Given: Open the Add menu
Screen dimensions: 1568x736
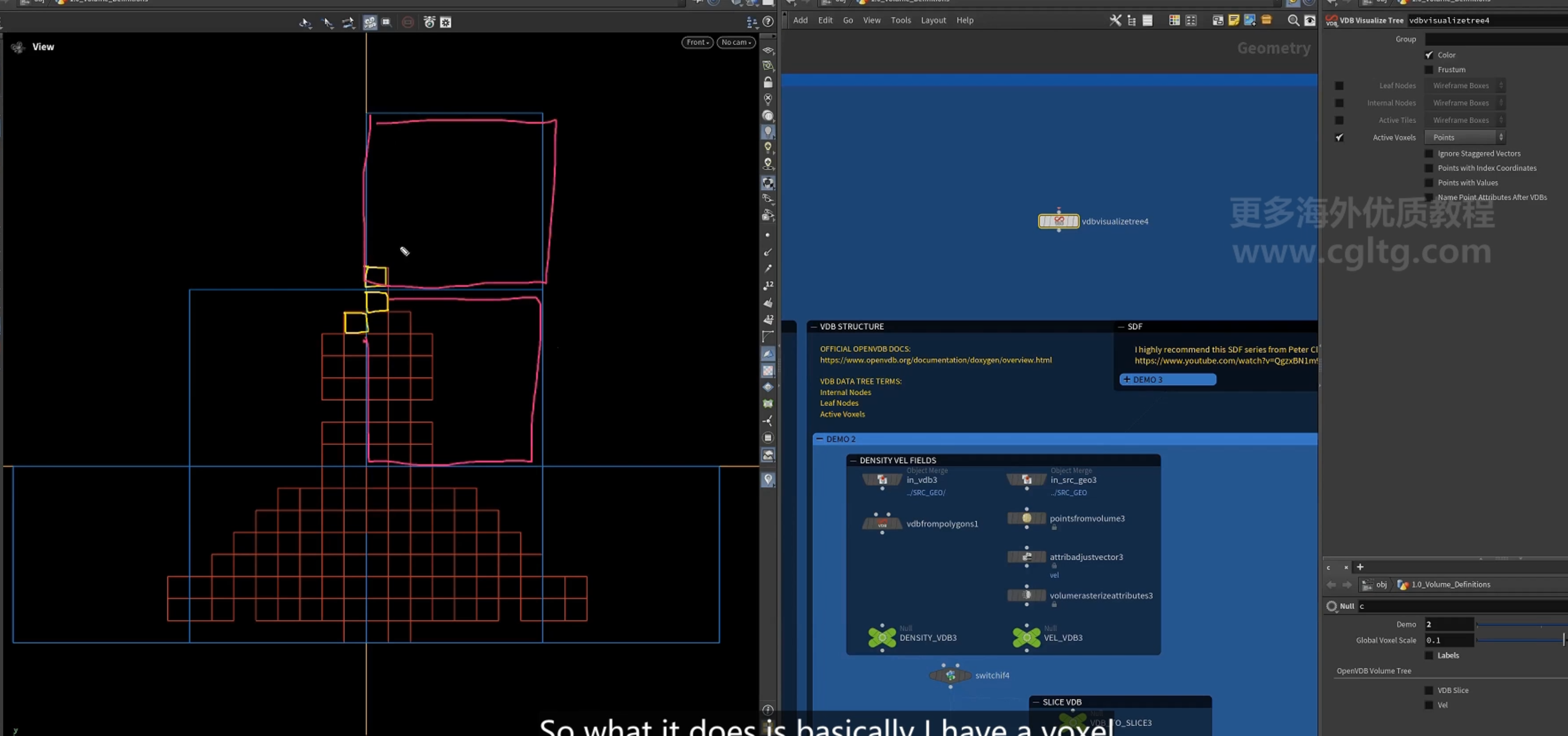Looking at the screenshot, I should pos(800,20).
